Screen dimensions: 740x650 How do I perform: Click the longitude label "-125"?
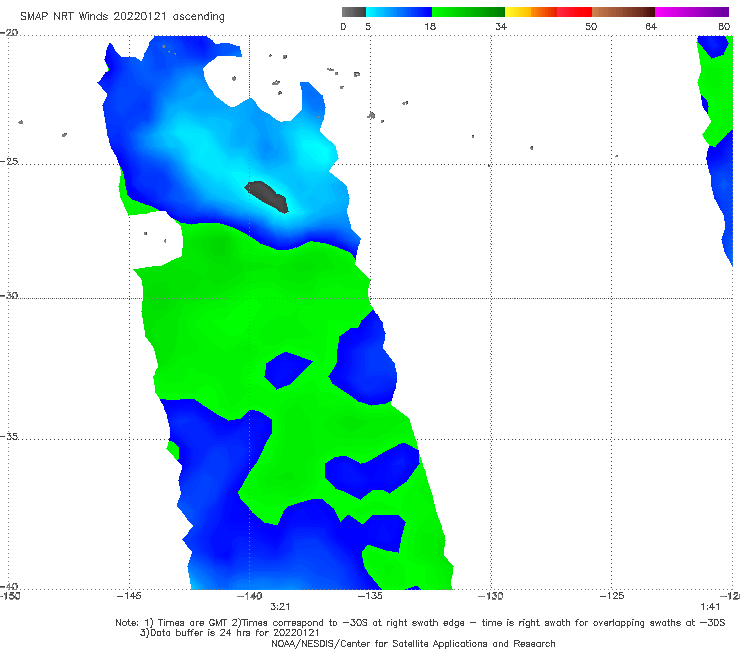pyautogui.click(x=612, y=596)
